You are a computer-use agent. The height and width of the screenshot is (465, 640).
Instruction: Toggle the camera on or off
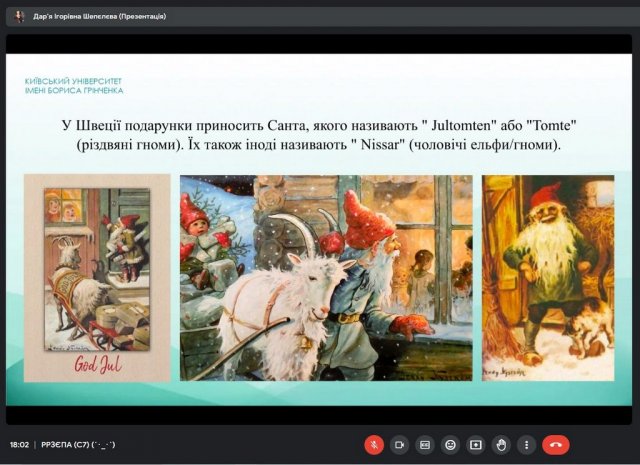(399, 444)
